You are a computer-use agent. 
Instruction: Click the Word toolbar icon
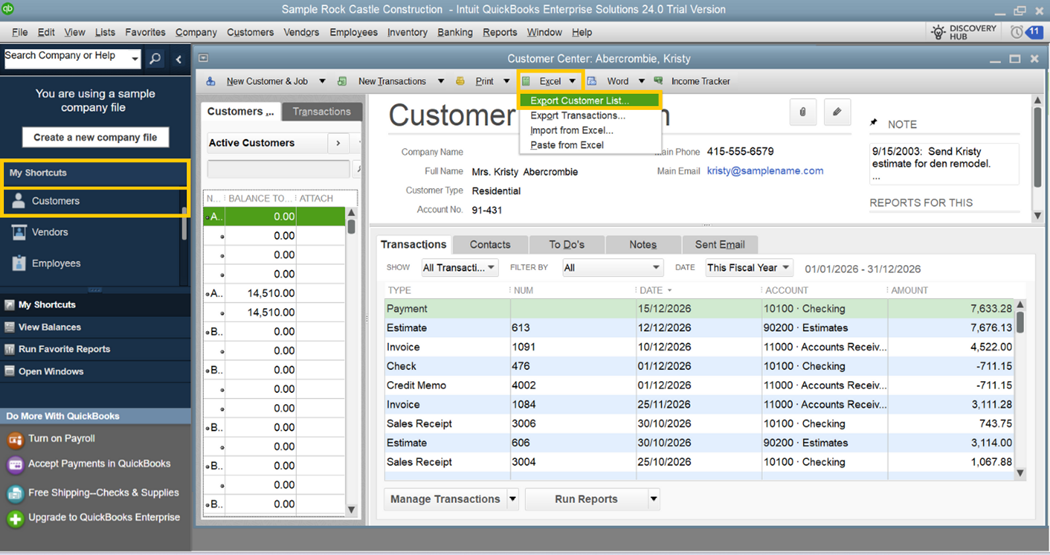tap(592, 81)
